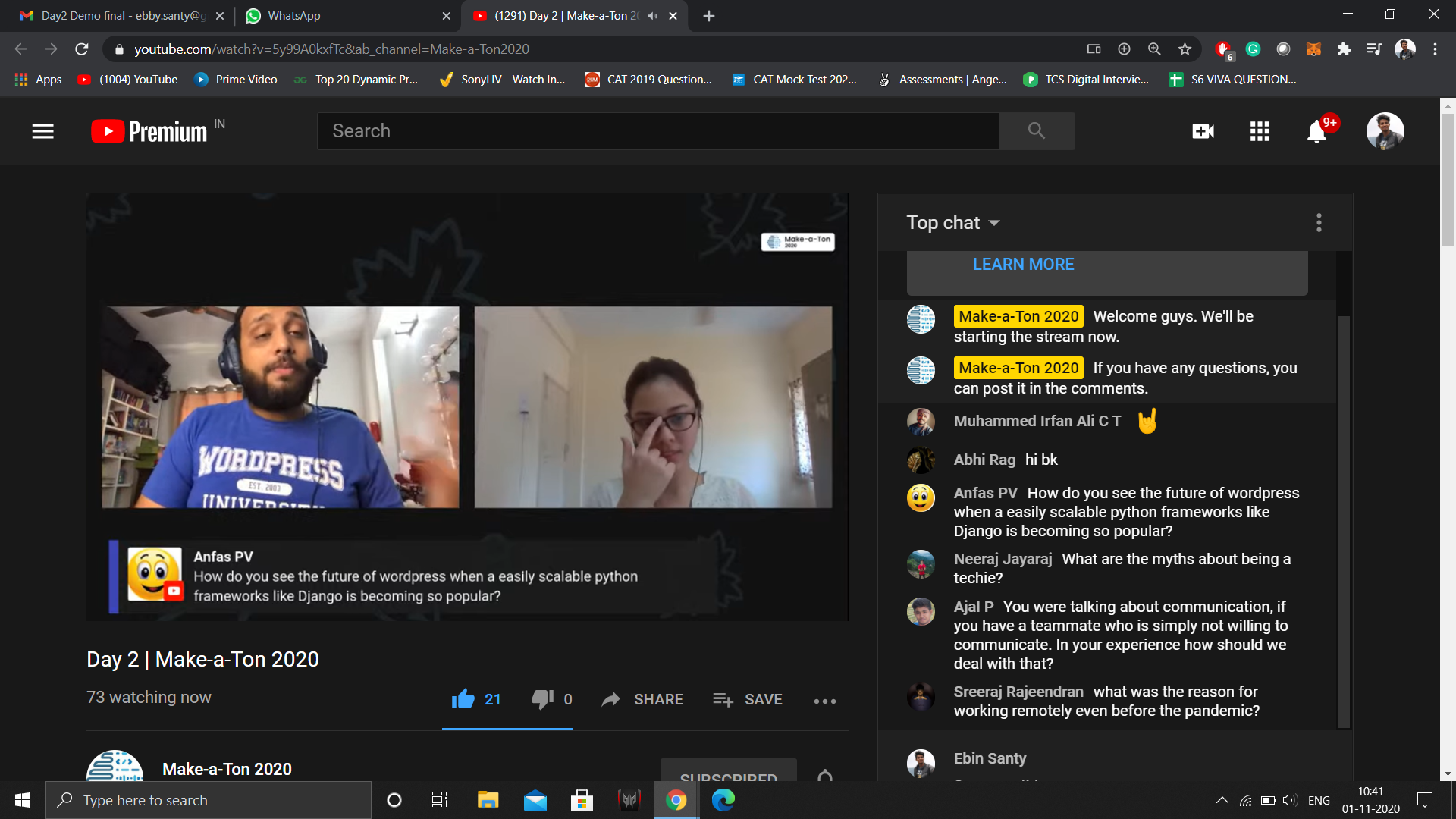This screenshot has width=1456, height=819.
Task: Click Neeraj Jayaraj's name in chat
Action: click(x=1003, y=559)
